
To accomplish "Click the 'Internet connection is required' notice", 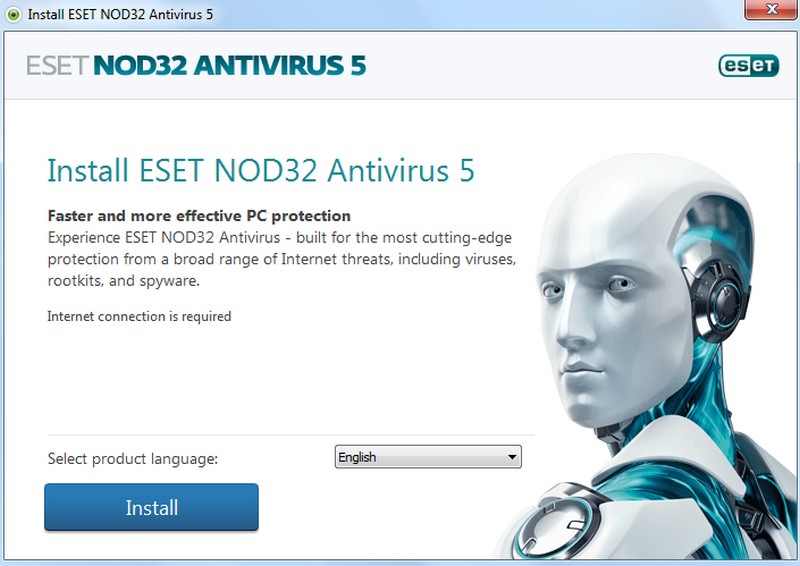I will coord(139,316).
